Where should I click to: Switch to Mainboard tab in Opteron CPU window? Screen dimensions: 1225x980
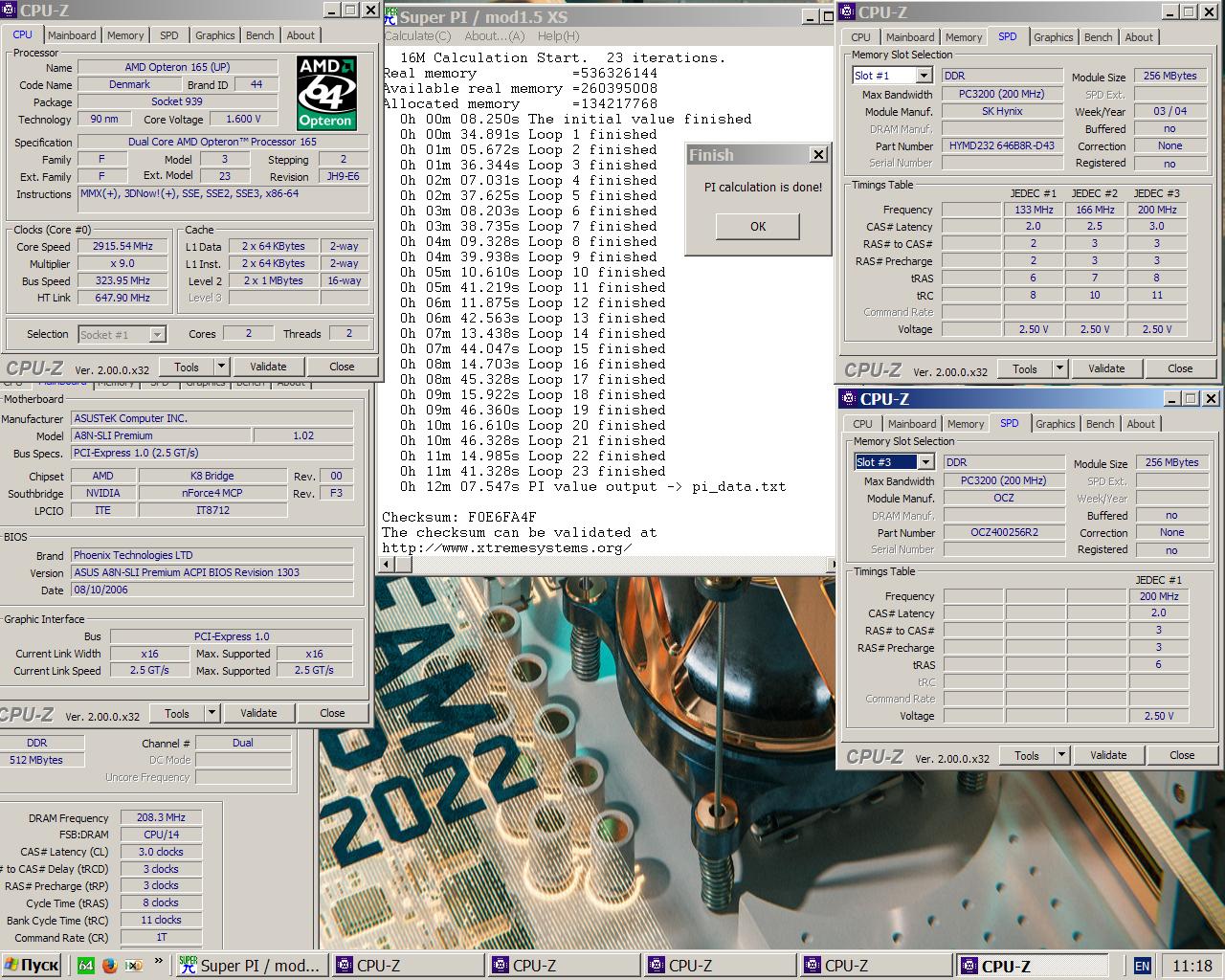pos(72,35)
